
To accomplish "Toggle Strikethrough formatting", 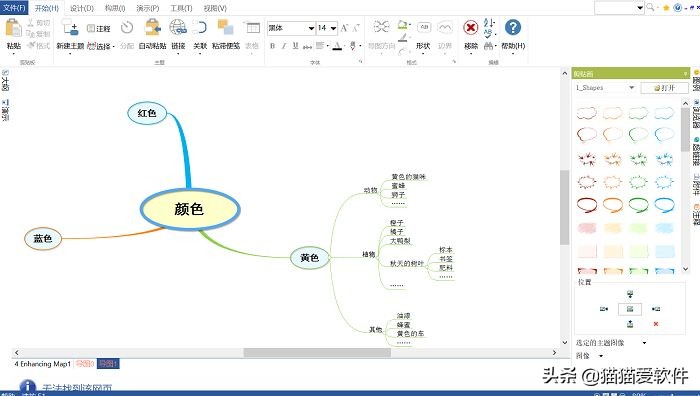I will pos(307,46).
